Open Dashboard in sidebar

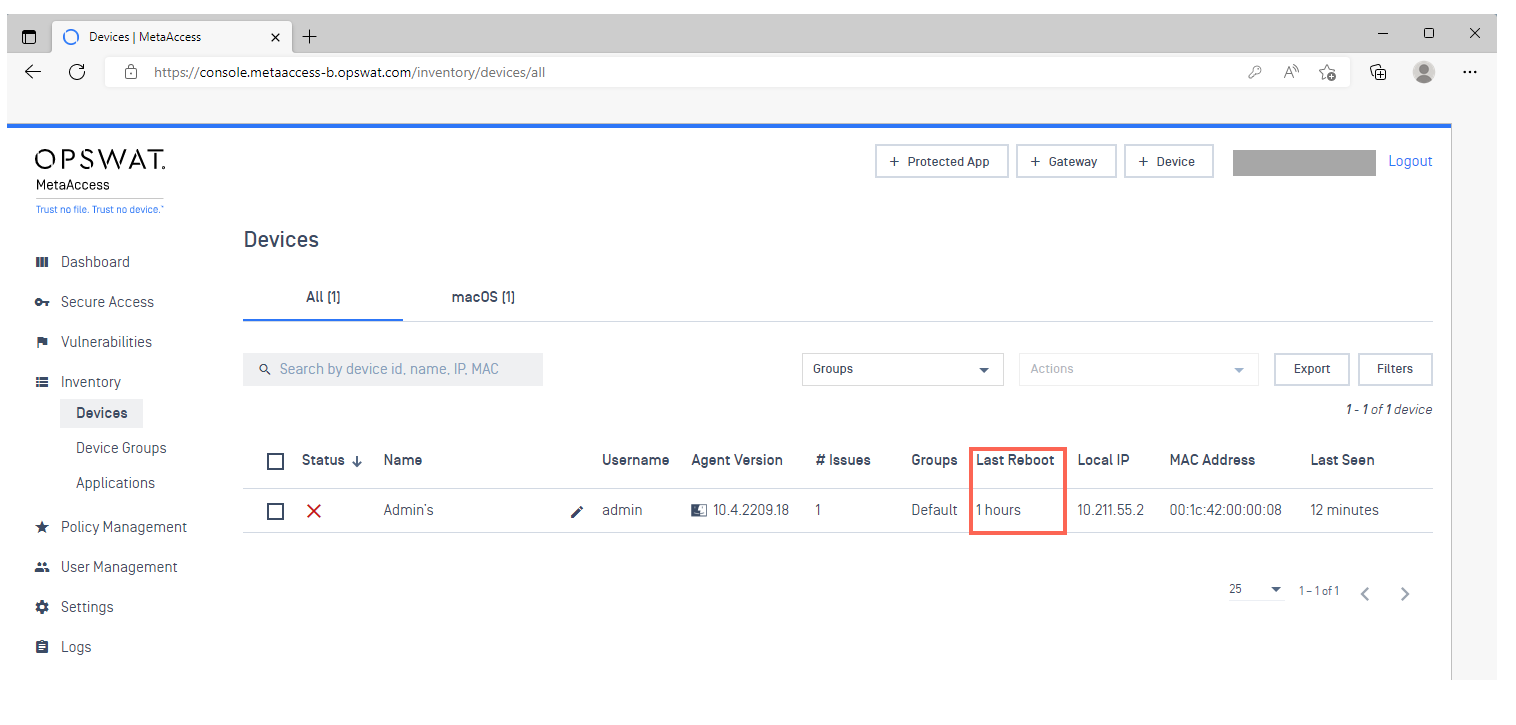[x=95, y=262]
